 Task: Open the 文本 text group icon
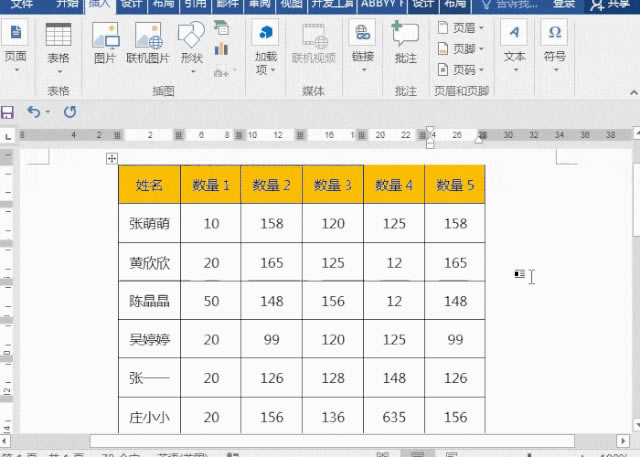click(514, 32)
